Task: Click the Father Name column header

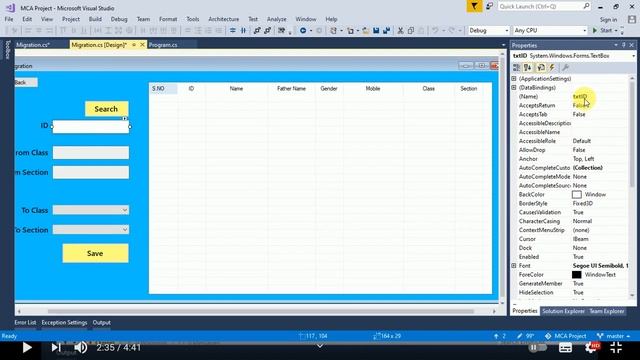Action: (291, 89)
